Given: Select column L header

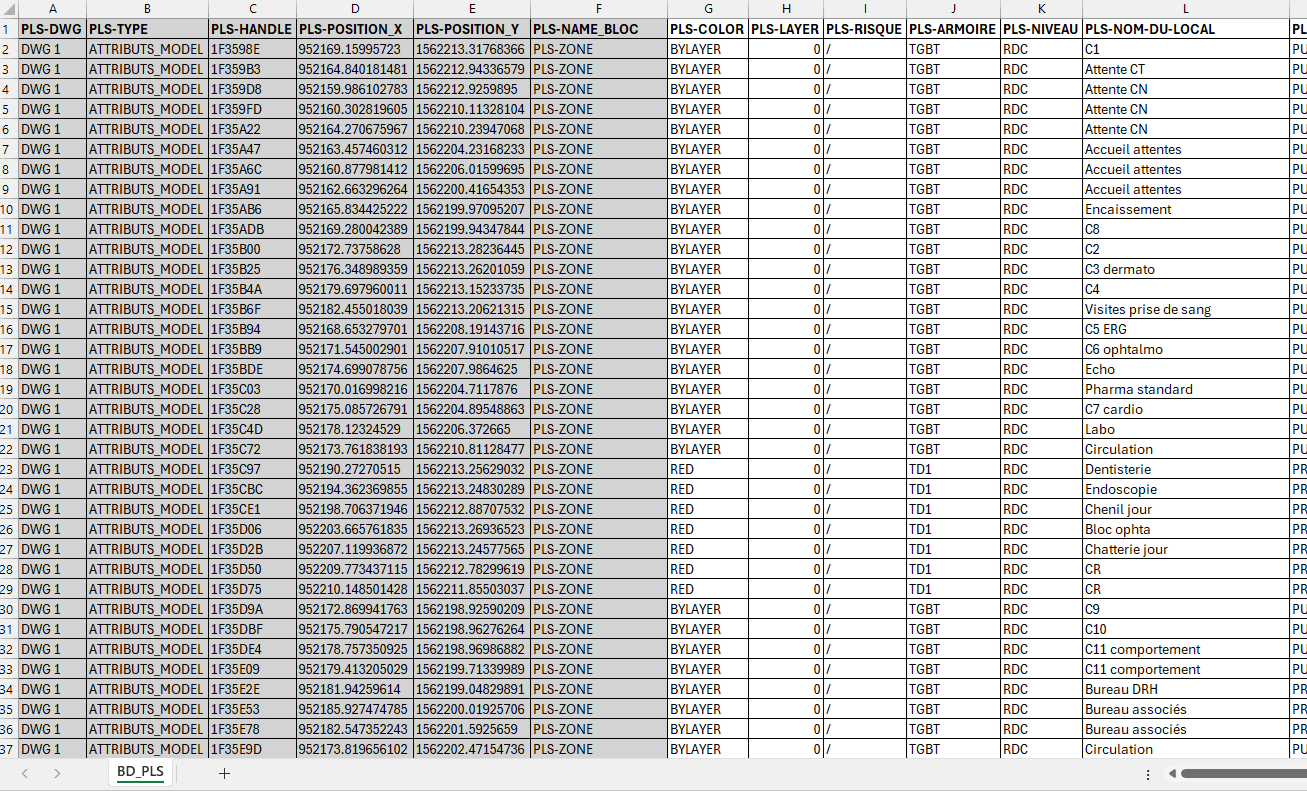Looking at the screenshot, I should click(1185, 8).
